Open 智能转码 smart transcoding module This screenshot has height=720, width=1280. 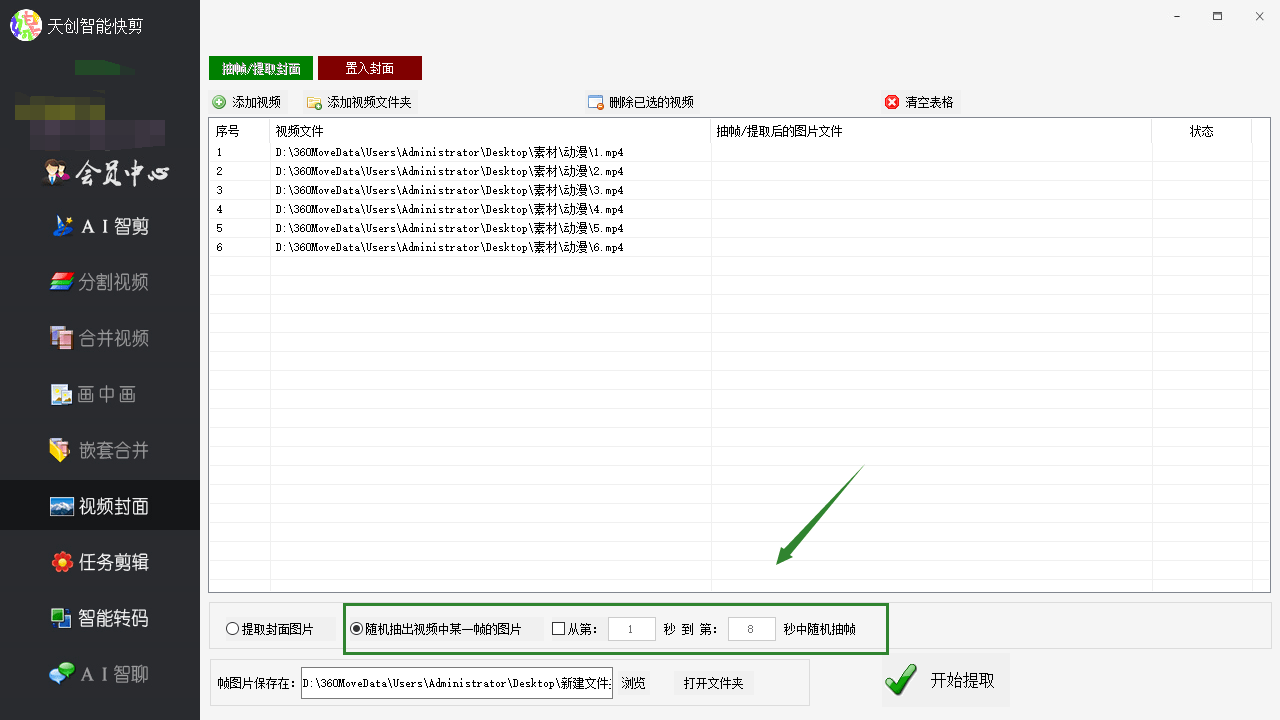(100, 618)
